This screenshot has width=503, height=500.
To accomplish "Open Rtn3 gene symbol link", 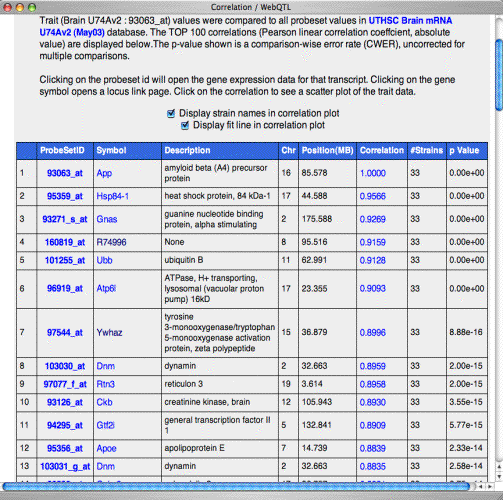I will pos(105,384).
